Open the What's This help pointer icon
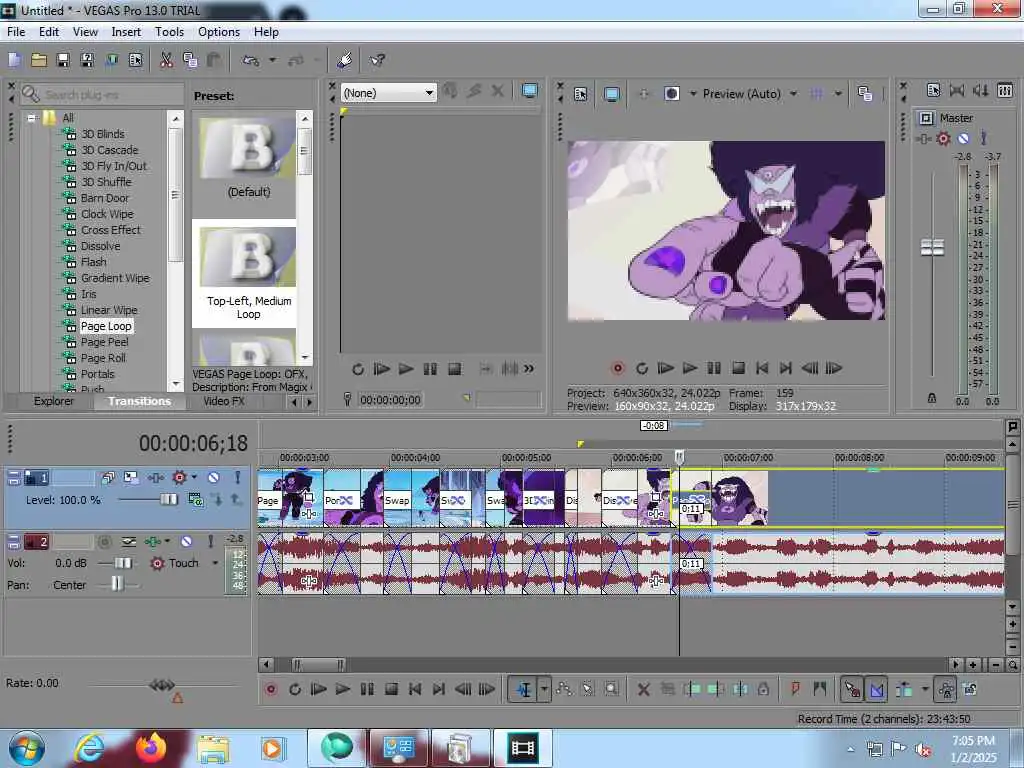 (377, 60)
